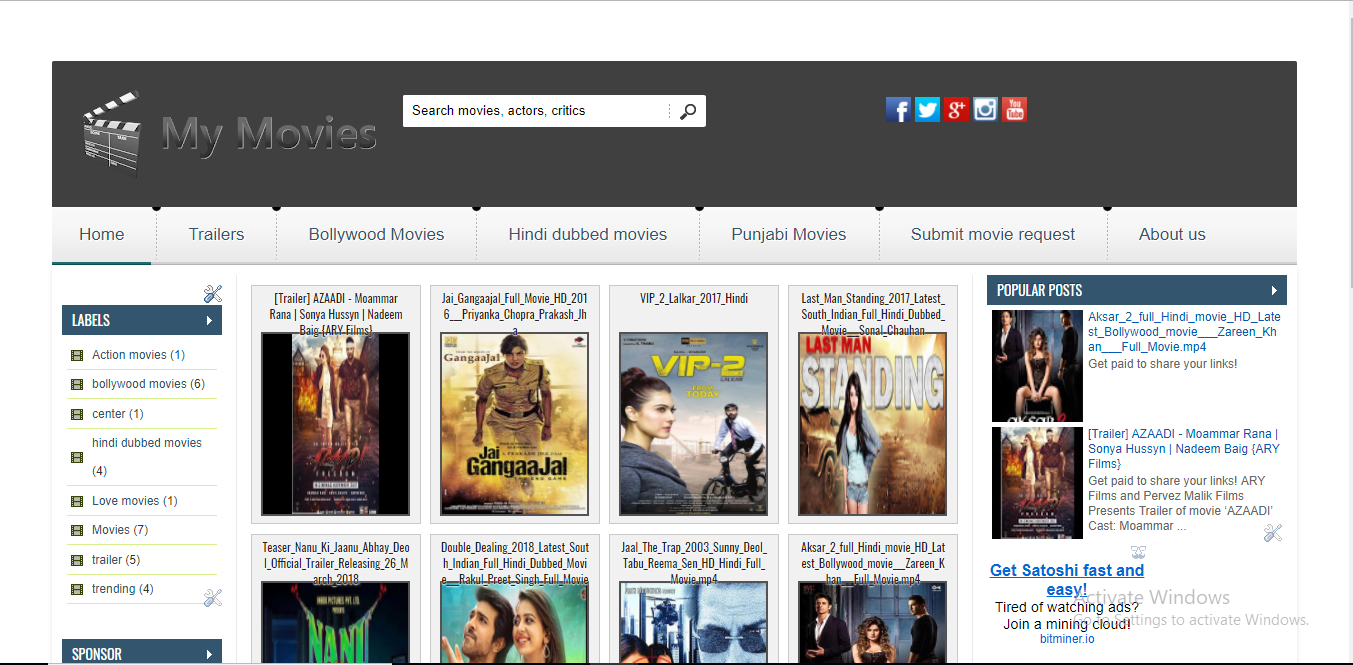Open Jai_Gangaajal_Full_Movie post title
This screenshot has width=1353, height=665.
pos(514,313)
